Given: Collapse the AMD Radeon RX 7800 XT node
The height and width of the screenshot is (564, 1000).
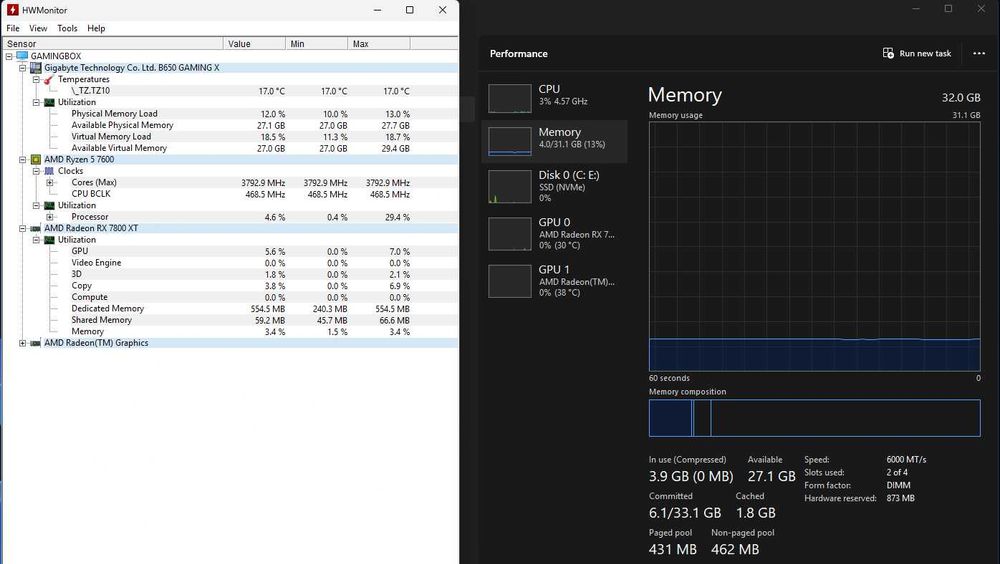Looking at the screenshot, I should coord(22,228).
